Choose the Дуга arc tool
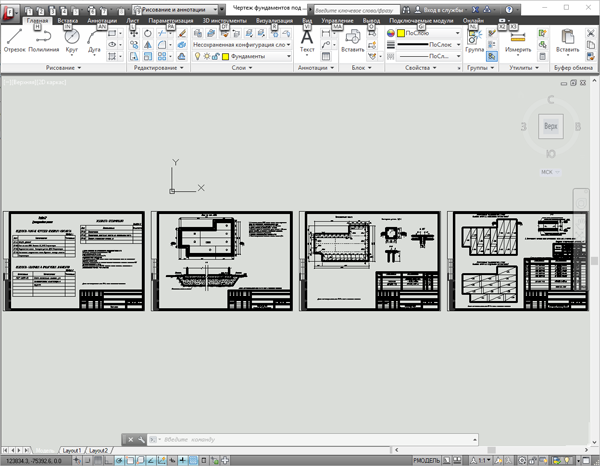Image resolution: width=600 pixels, height=466 pixels. [x=94, y=41]
